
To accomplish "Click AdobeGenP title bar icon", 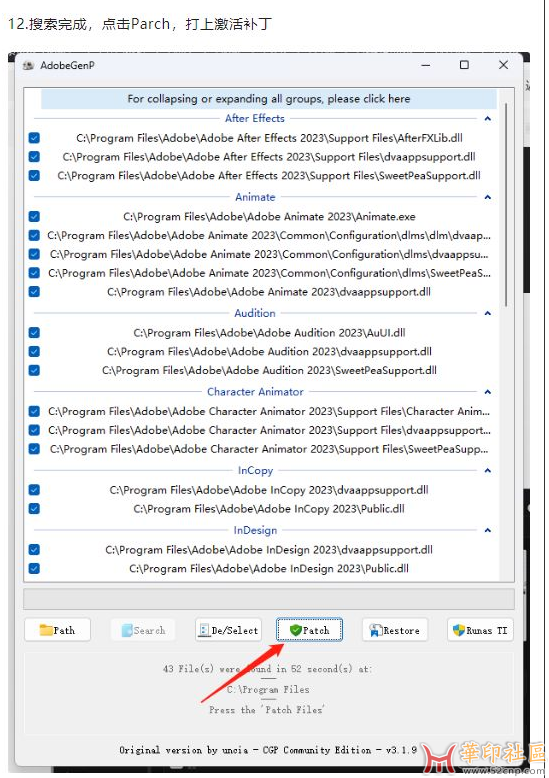I will 29,65.
